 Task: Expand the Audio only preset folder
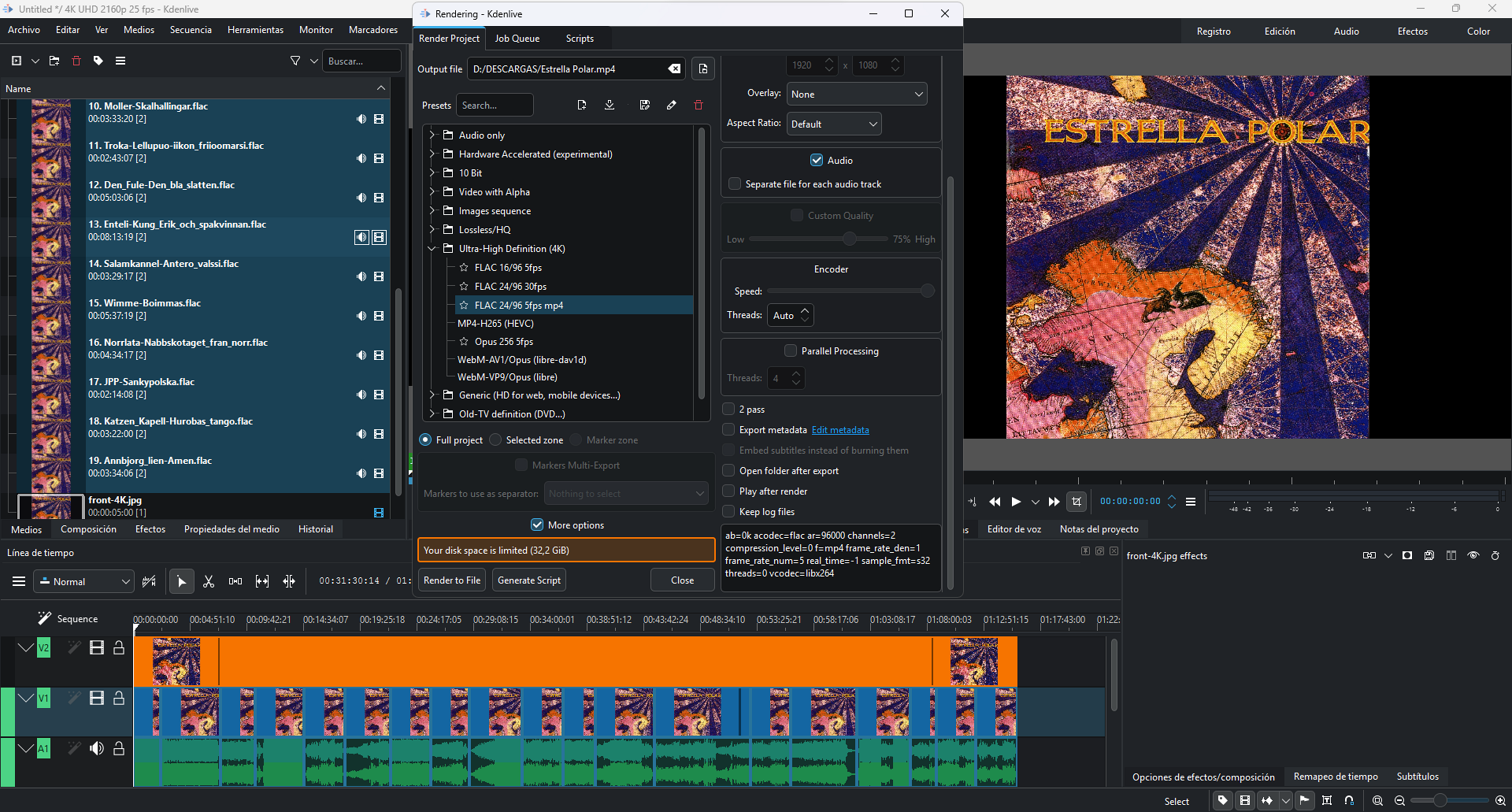coord(432,135)
